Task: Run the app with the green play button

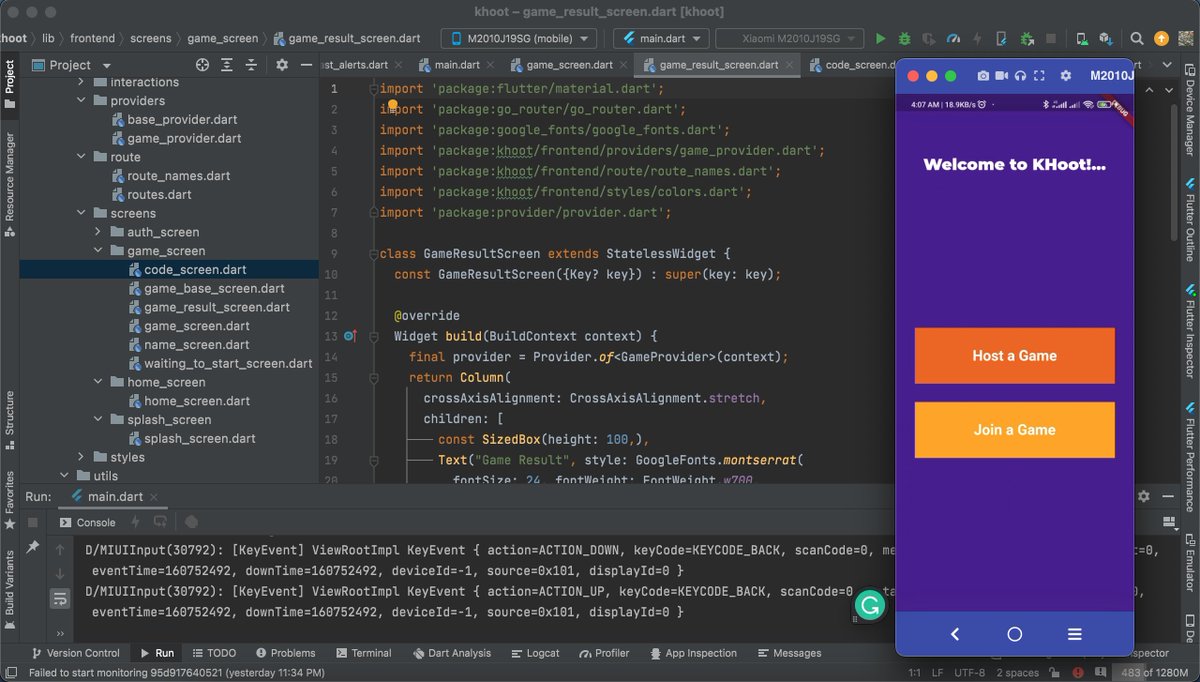Action: pyautogui.click(x=880, y=39)
